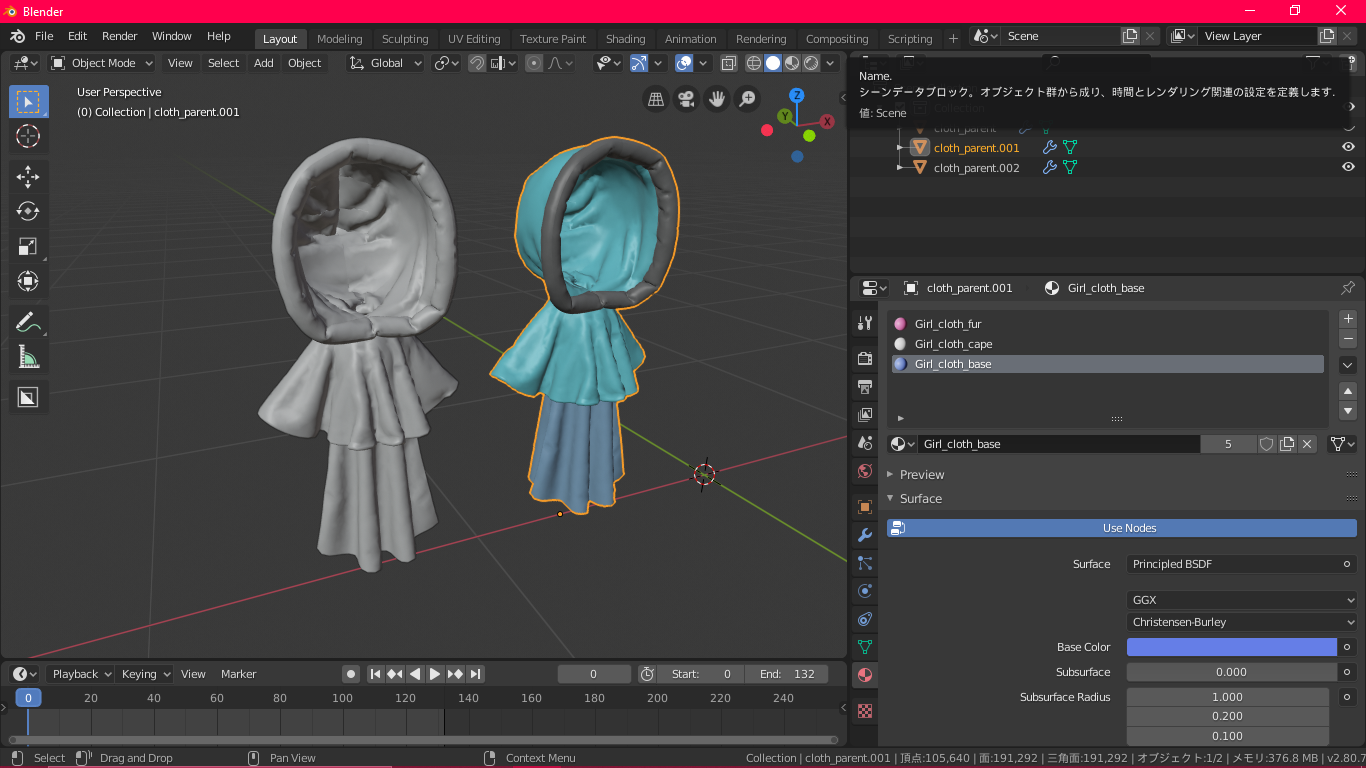Open the View Layer properties tab

(865, 414)
